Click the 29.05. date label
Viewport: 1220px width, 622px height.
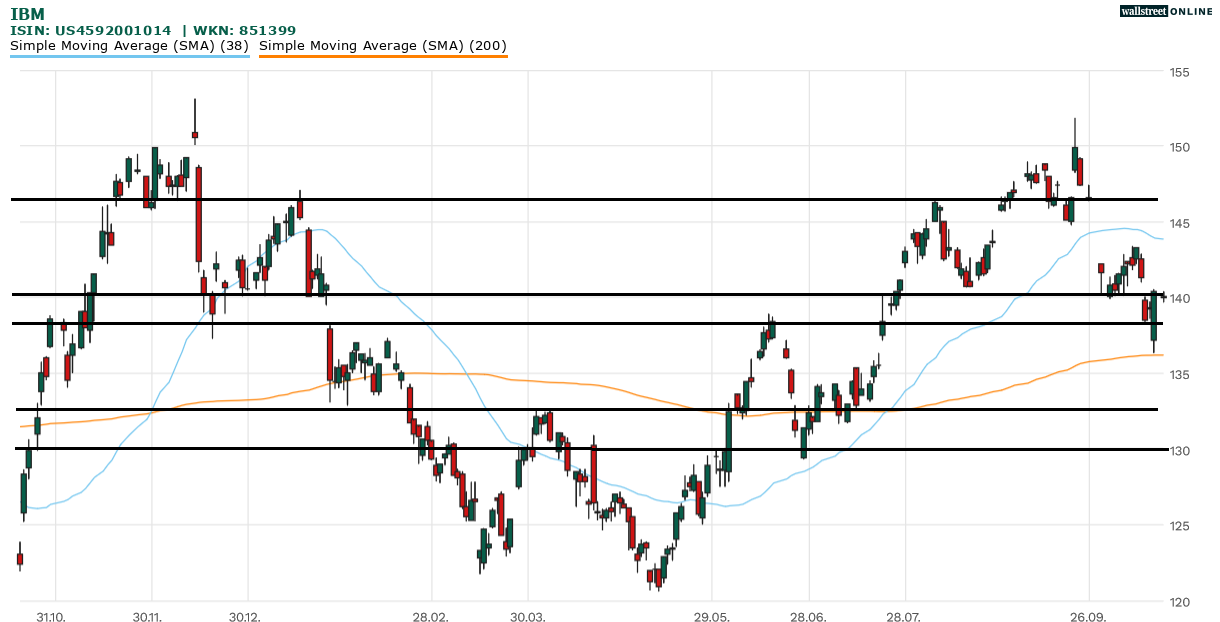711,616
